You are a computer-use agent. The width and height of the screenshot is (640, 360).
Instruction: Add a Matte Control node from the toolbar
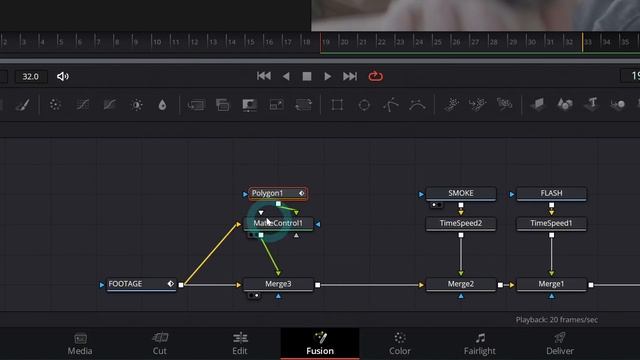249,105
